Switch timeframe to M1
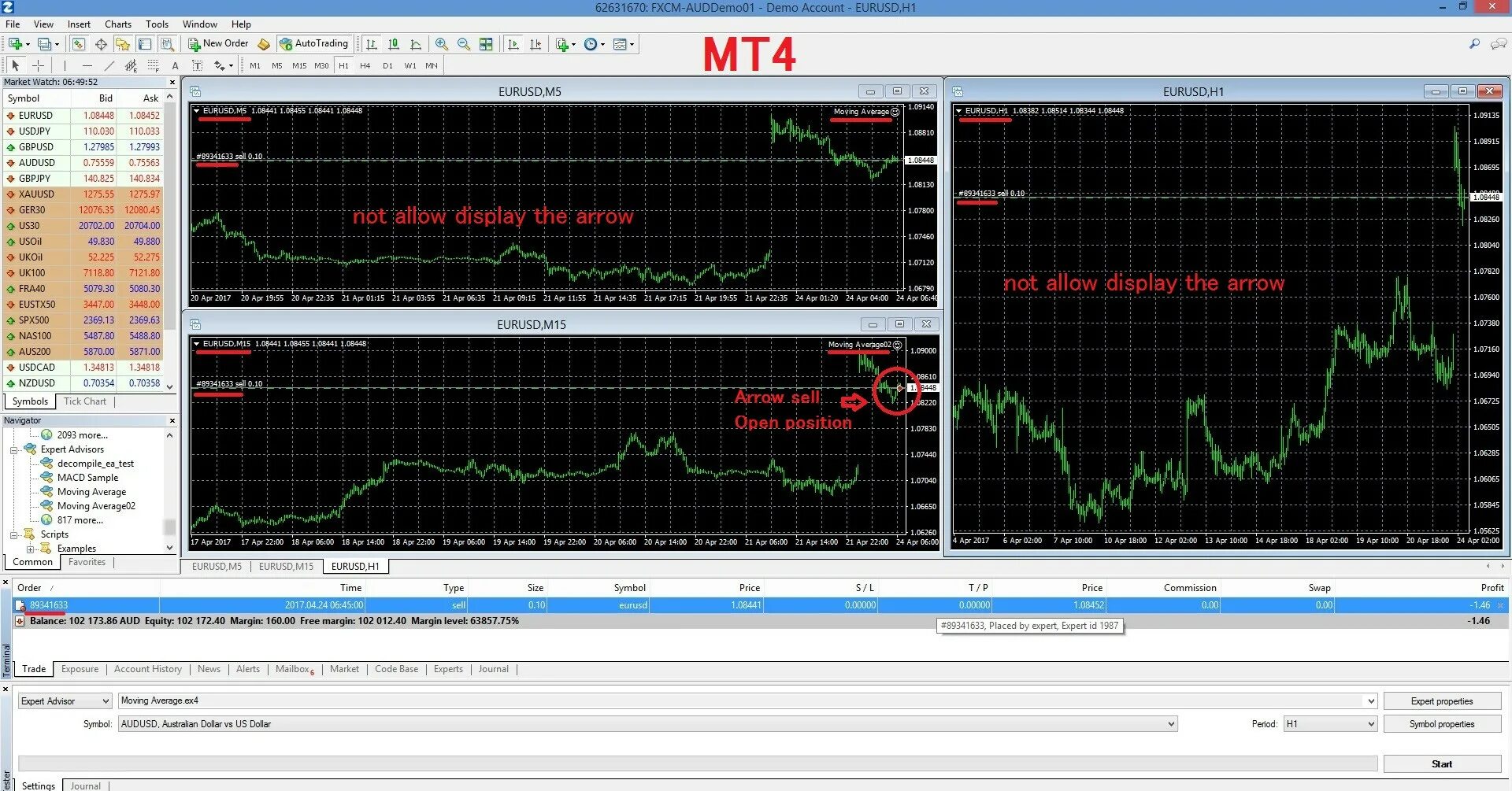 tap(255, 65)
